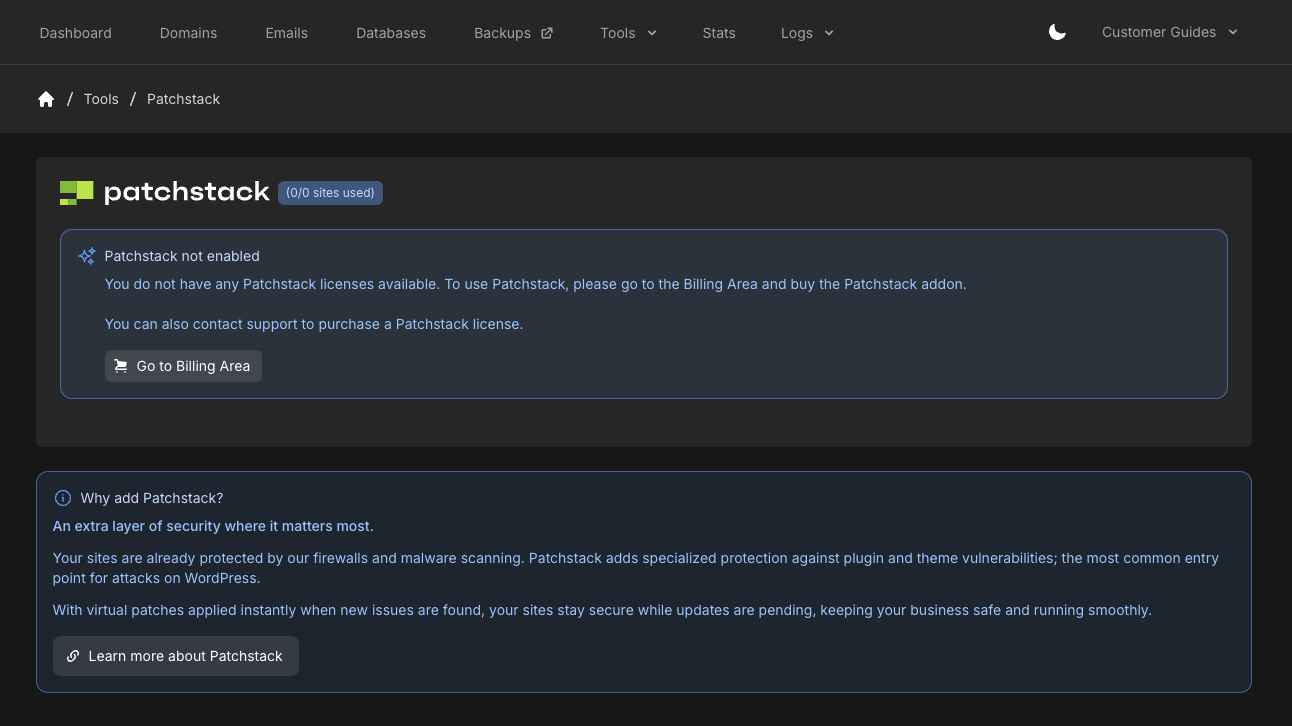View the Stats page
The height and width of the screenshot is (726, 1292).
point(719,33)
